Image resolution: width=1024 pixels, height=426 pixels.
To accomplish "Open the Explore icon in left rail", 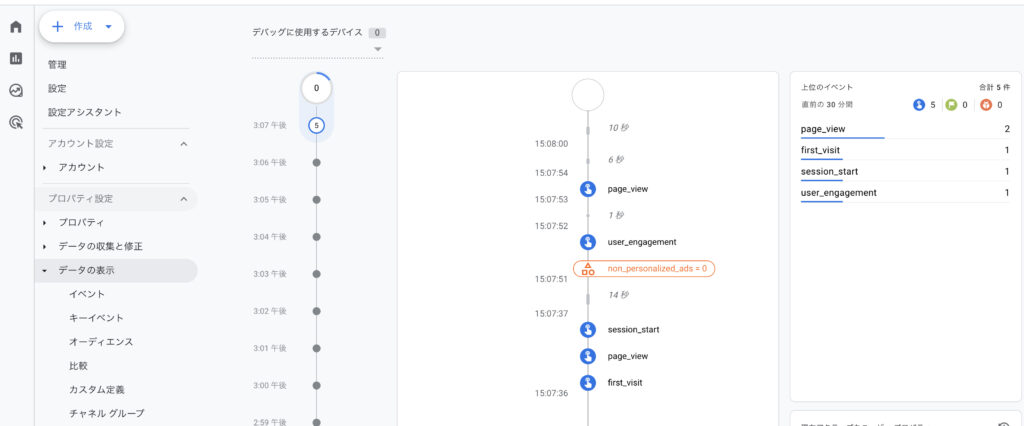I will 16,90.
